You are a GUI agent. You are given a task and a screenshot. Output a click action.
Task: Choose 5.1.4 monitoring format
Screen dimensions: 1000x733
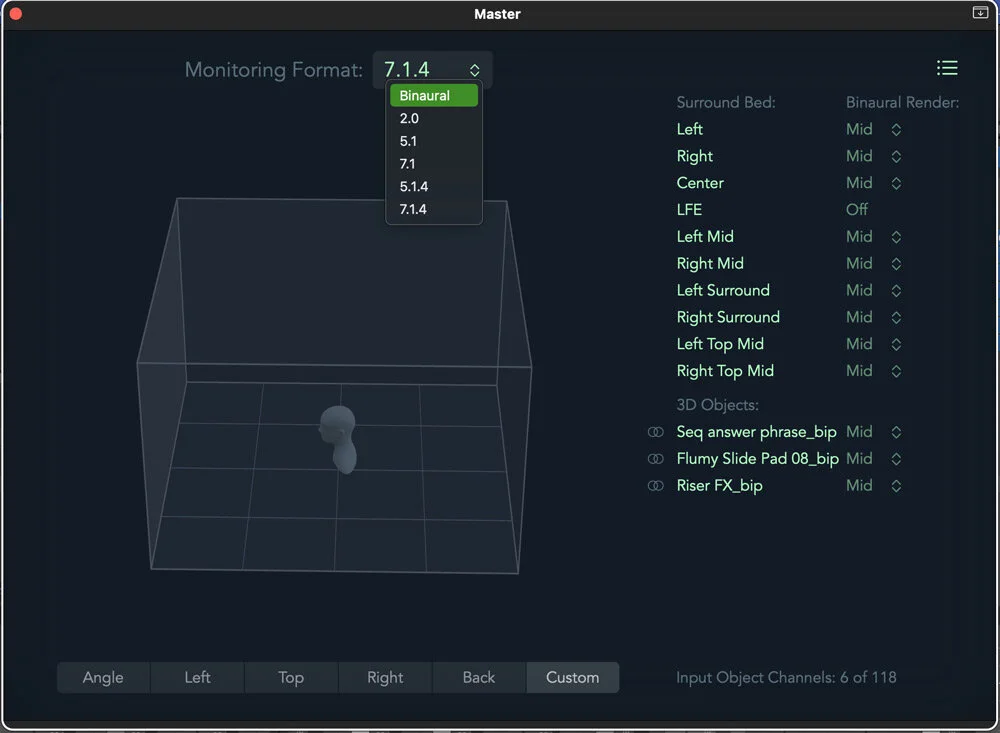tap(434, 187)
